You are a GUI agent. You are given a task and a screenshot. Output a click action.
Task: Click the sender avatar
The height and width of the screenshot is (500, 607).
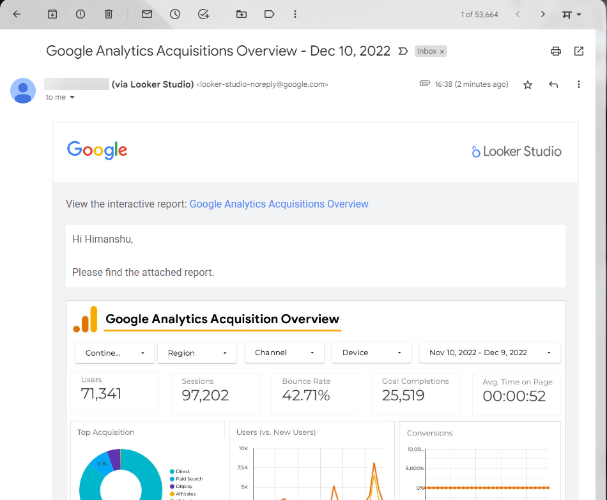(x=23, y=91)
